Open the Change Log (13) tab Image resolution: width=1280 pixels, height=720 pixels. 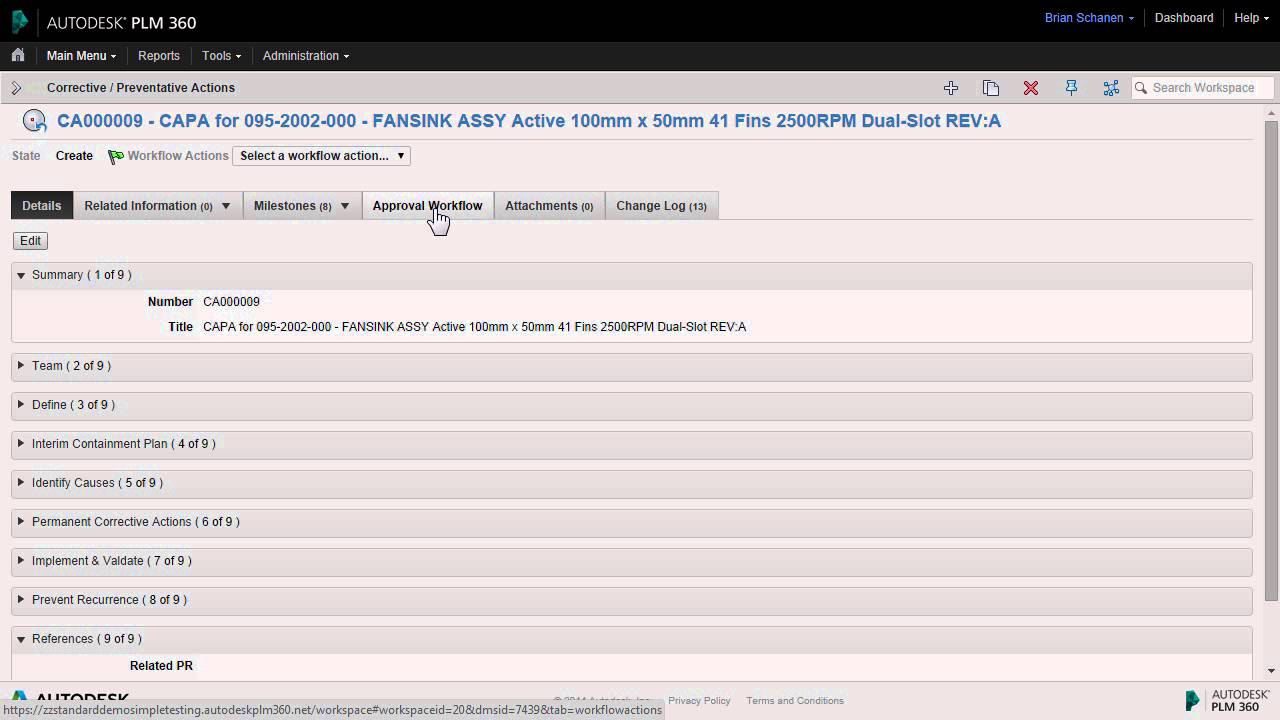[661, 206]
